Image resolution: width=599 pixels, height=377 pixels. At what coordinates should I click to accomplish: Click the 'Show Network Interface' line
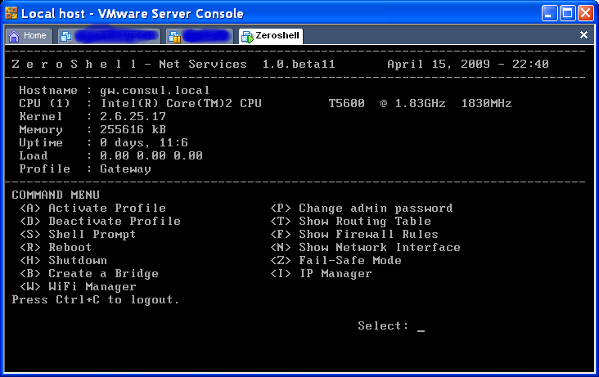[x=365, y=247]
